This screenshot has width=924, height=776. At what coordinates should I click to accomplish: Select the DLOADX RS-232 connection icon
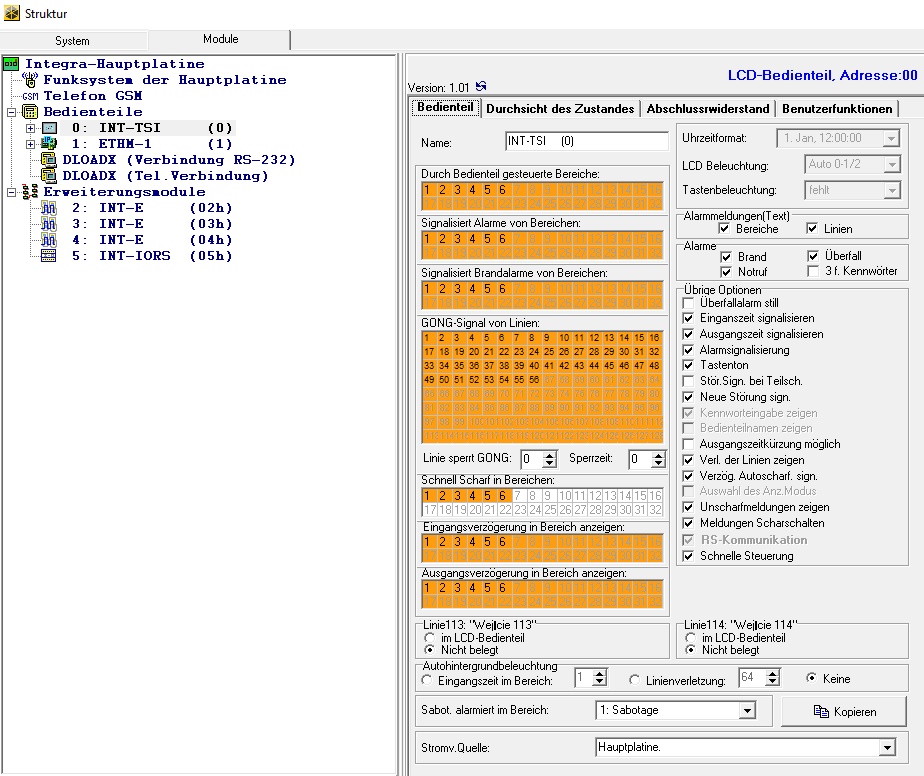pos(49,160)
